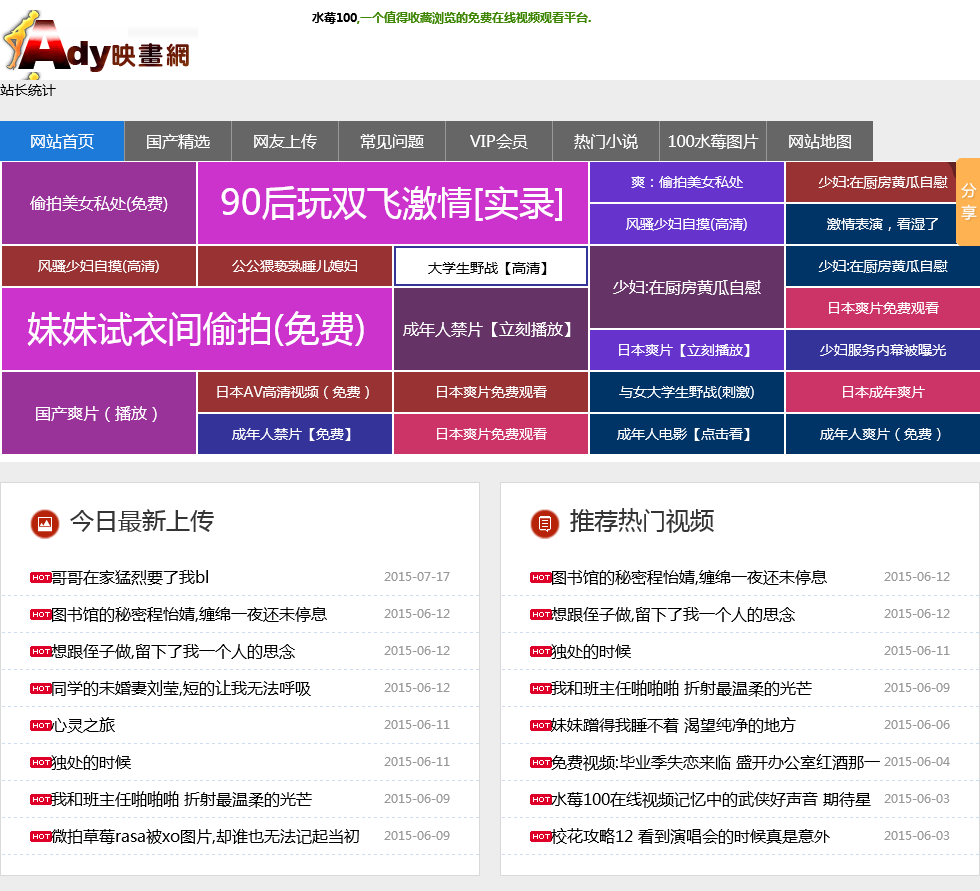Click HOT badge next to 心灵之旅
The image size is (980, 891).
41,725
